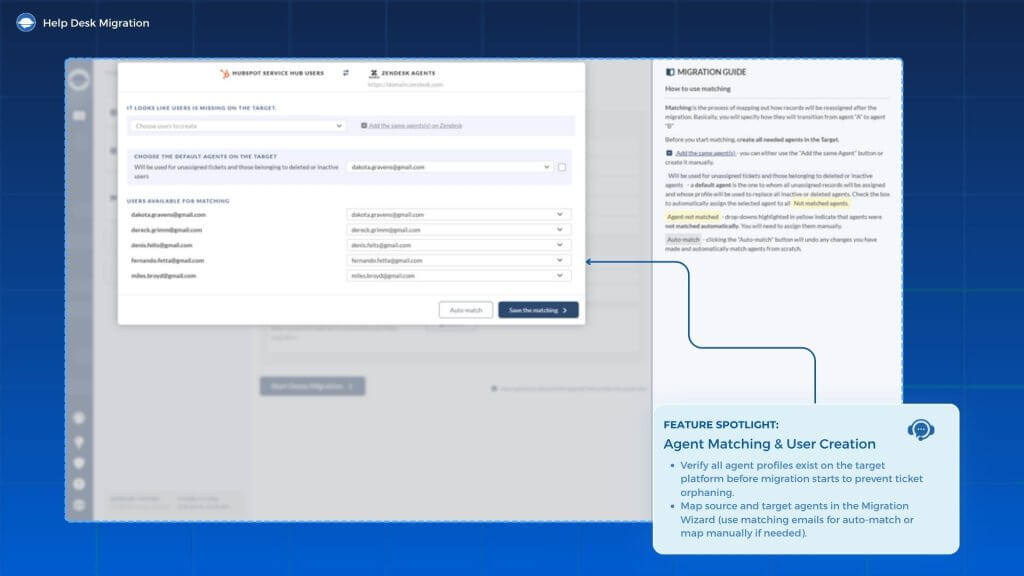Viewport: 1024px width, 576px height.
Task: Expand the matching dropdown for miles.broyd@gmail.com
Action: click(x=458, y=276)
